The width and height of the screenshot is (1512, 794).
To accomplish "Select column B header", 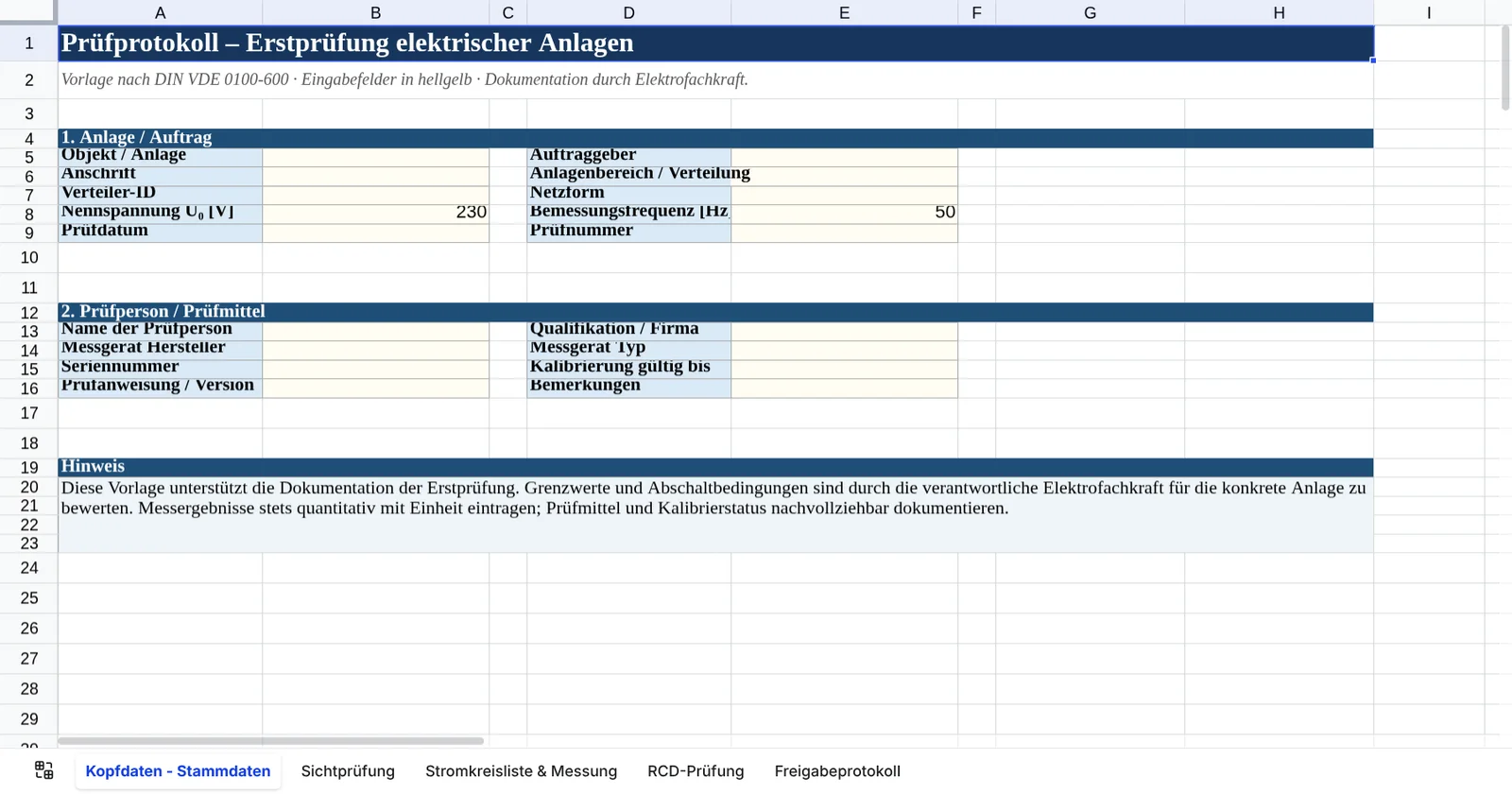I will tap(375, 12).
